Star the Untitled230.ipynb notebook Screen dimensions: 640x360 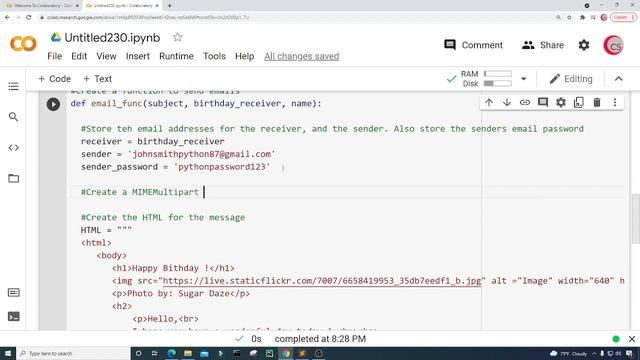coord(177,38)
